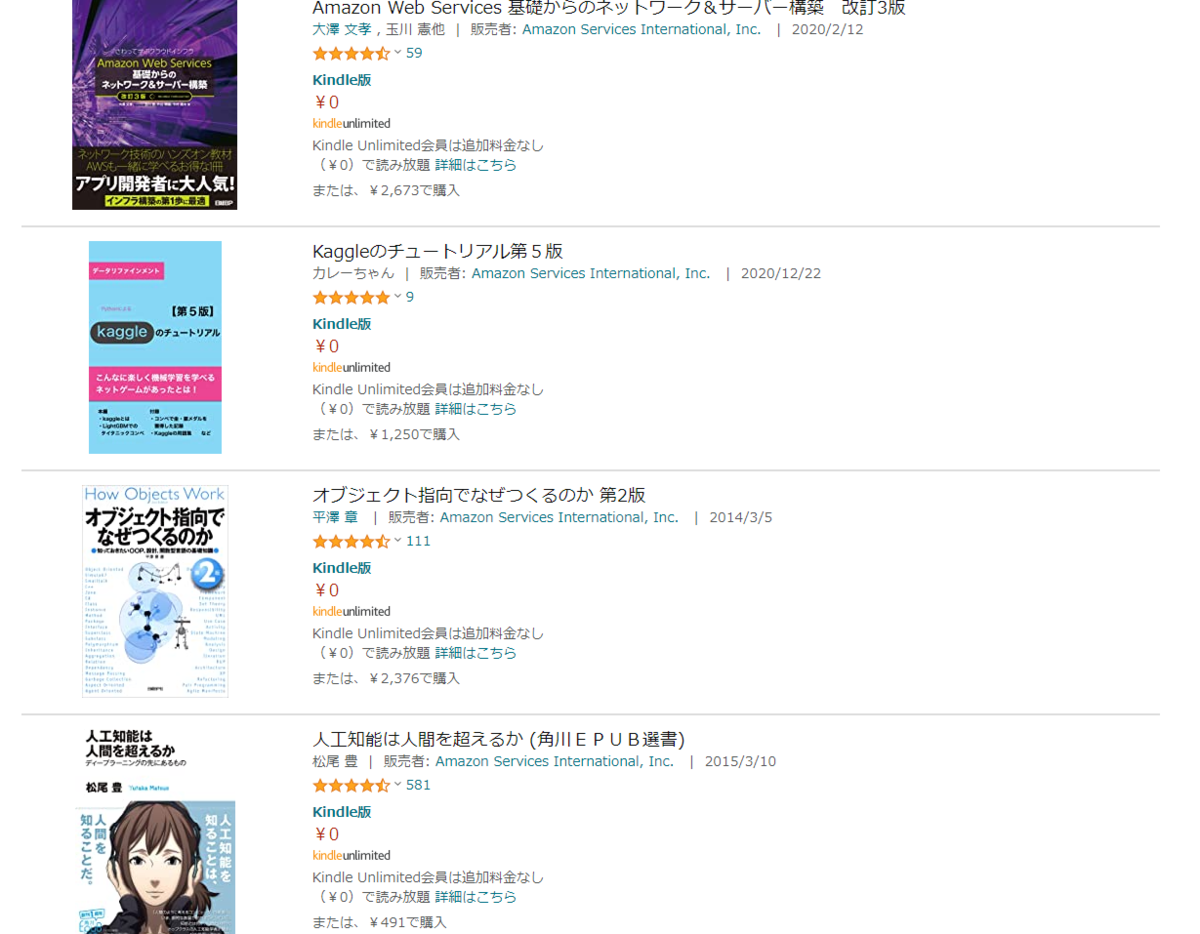Click publication date 2014/3/5
Screen dimensions: 1200x934
click(741, 517)
